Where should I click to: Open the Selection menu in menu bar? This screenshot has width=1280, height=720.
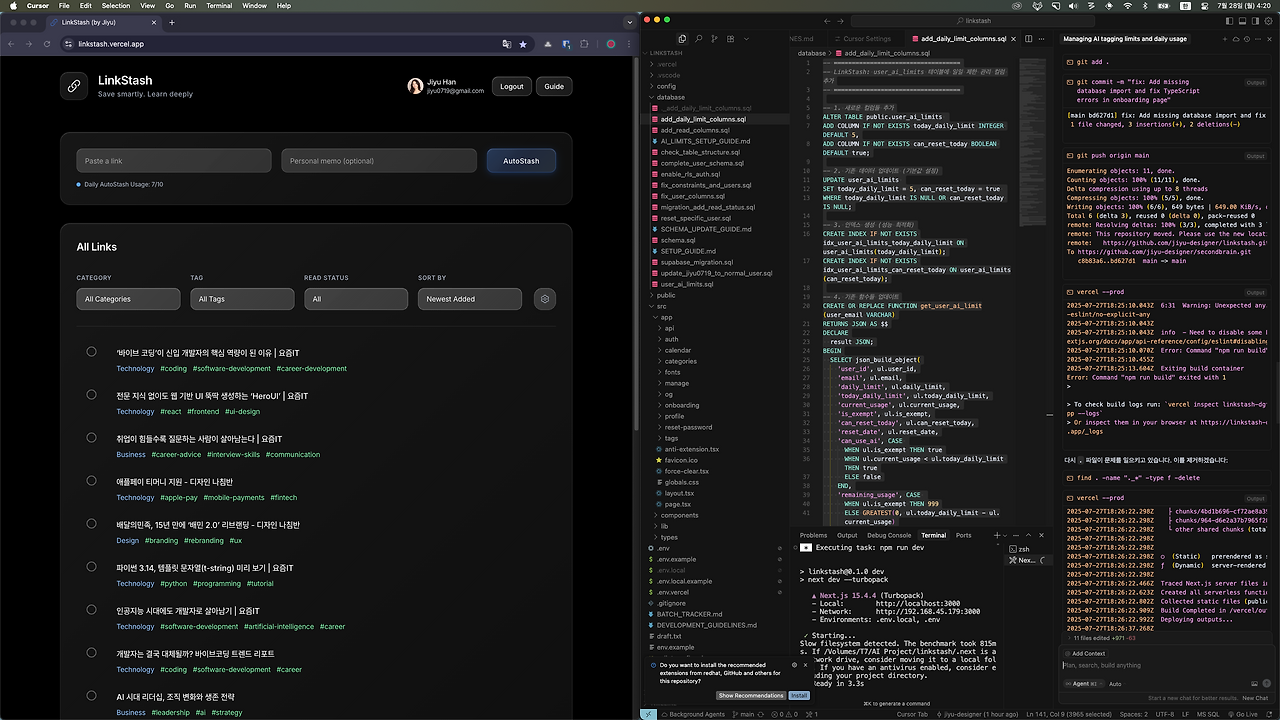pyautogui.click(x=116, y=5)
